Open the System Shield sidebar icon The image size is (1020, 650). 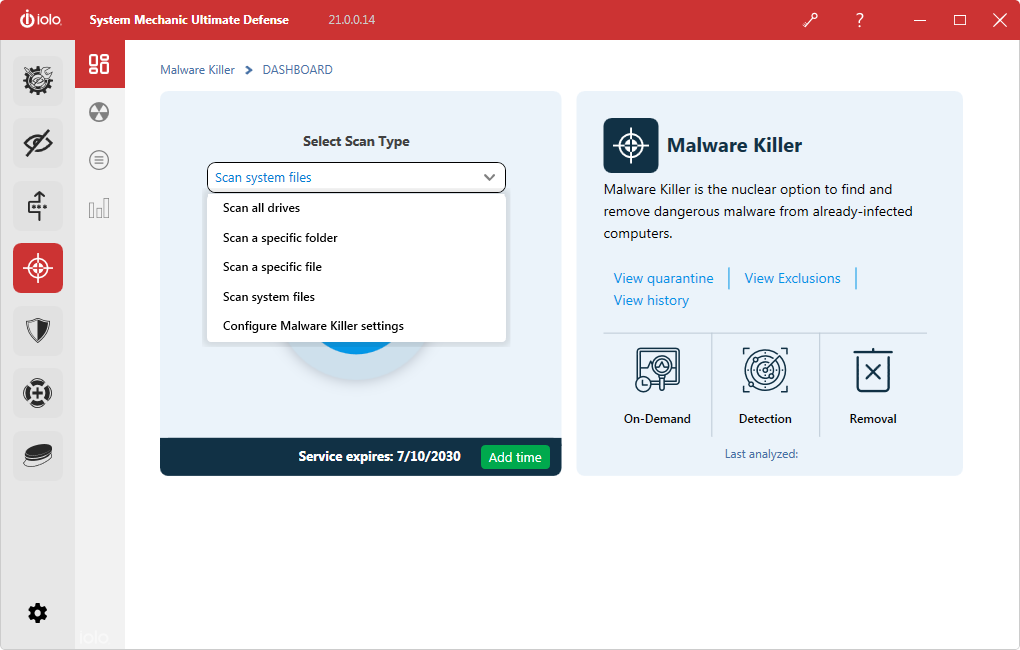[38, 331]
